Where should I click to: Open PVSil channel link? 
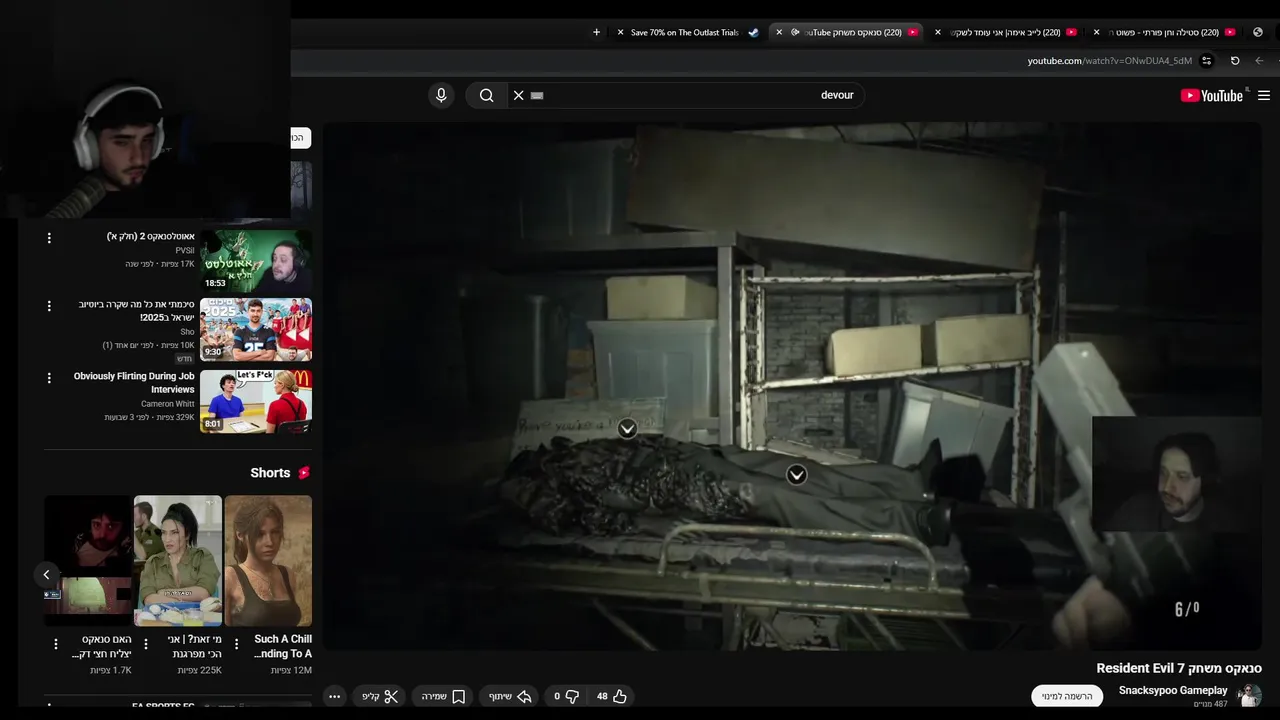click(185, 250)
